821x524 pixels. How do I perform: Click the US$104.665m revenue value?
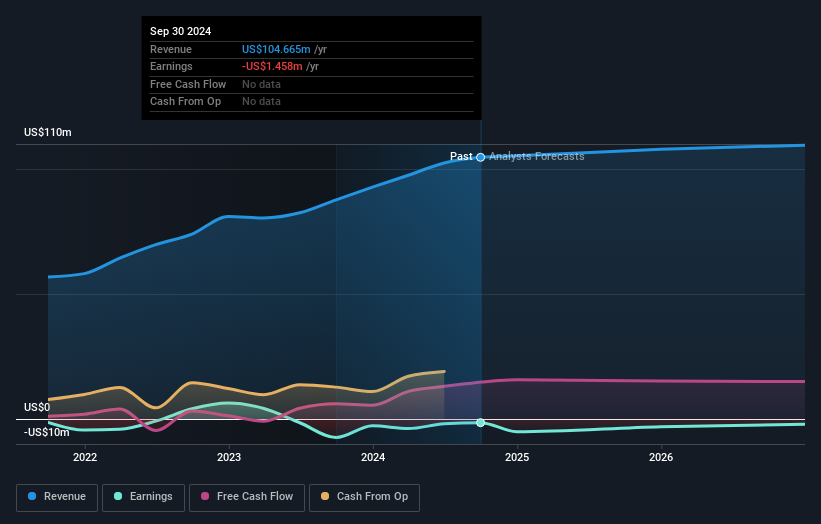tap(276, 49)
